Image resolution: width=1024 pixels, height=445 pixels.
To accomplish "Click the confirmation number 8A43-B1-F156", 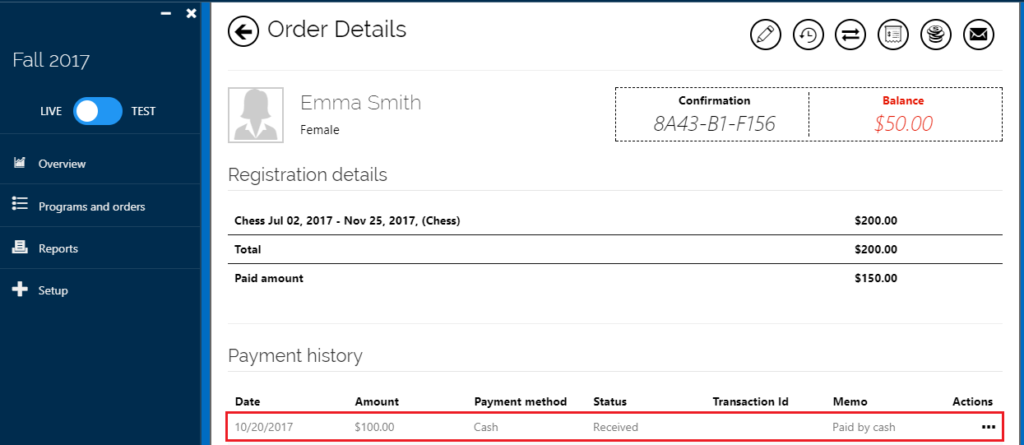I will (x=714, y=124).
